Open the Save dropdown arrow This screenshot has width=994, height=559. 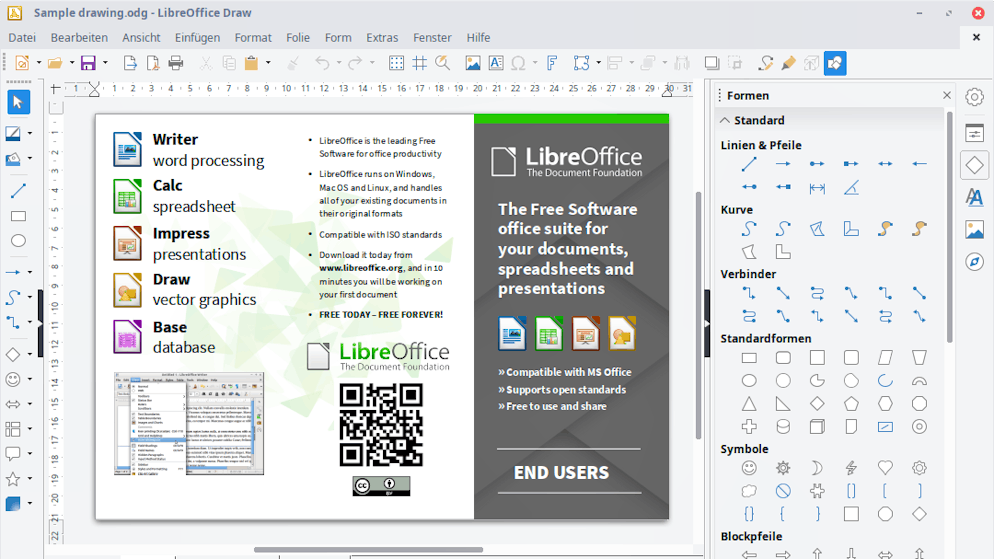pyautogui.click(x=105, y=63)
